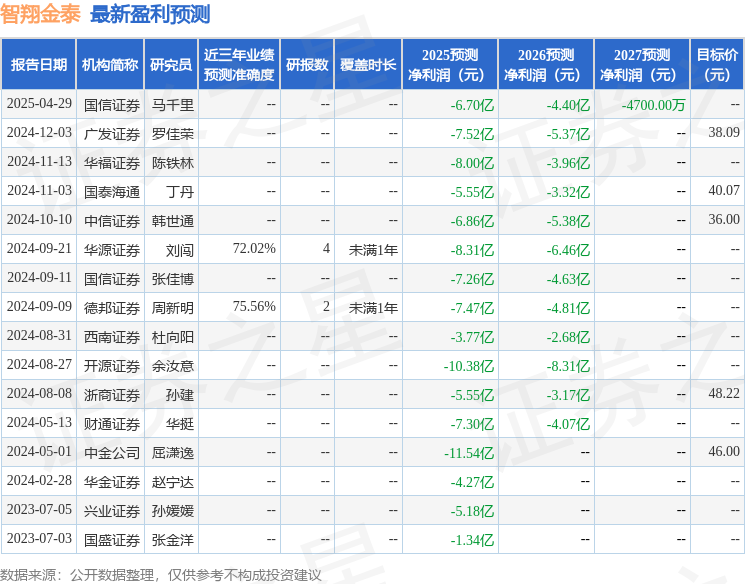Click the 2025预测净利润 column header
This screenshot has width=745, height=584.
coord(450,64)
